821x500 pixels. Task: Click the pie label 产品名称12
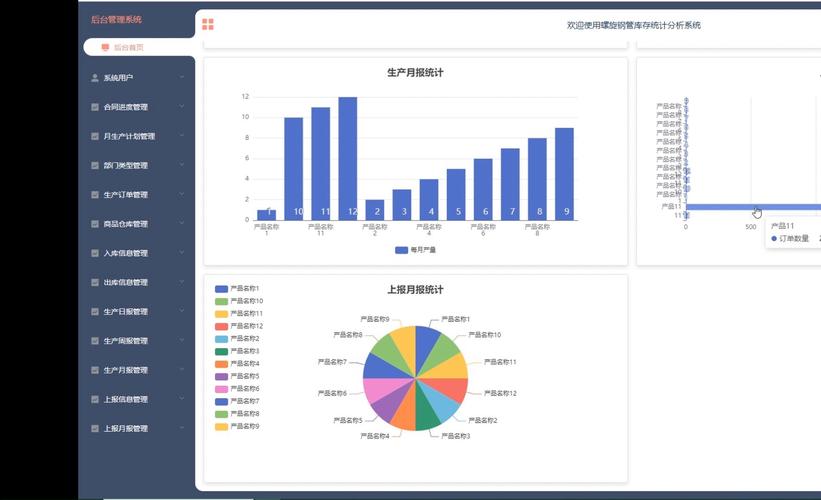500,393
